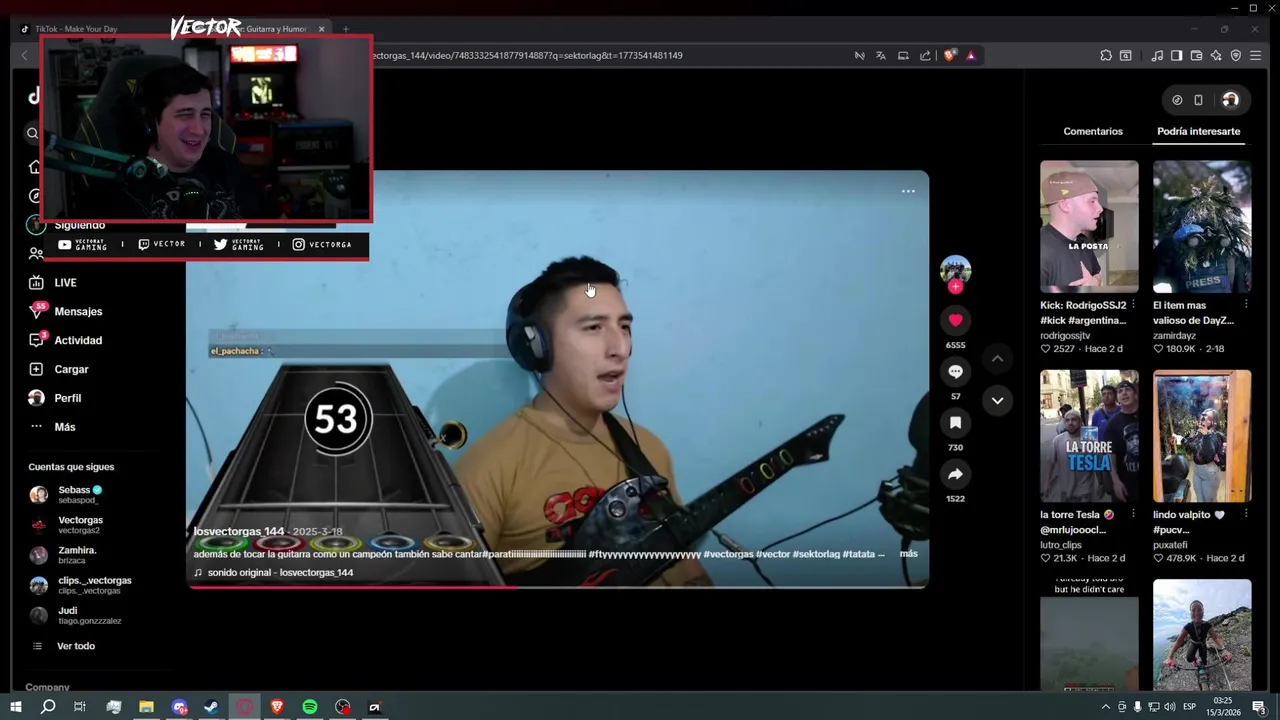The height and width of the screenshot is (720, 1280).
Task: Show hidden system tray icons chevron
Action: click(x=1105, y=707)
